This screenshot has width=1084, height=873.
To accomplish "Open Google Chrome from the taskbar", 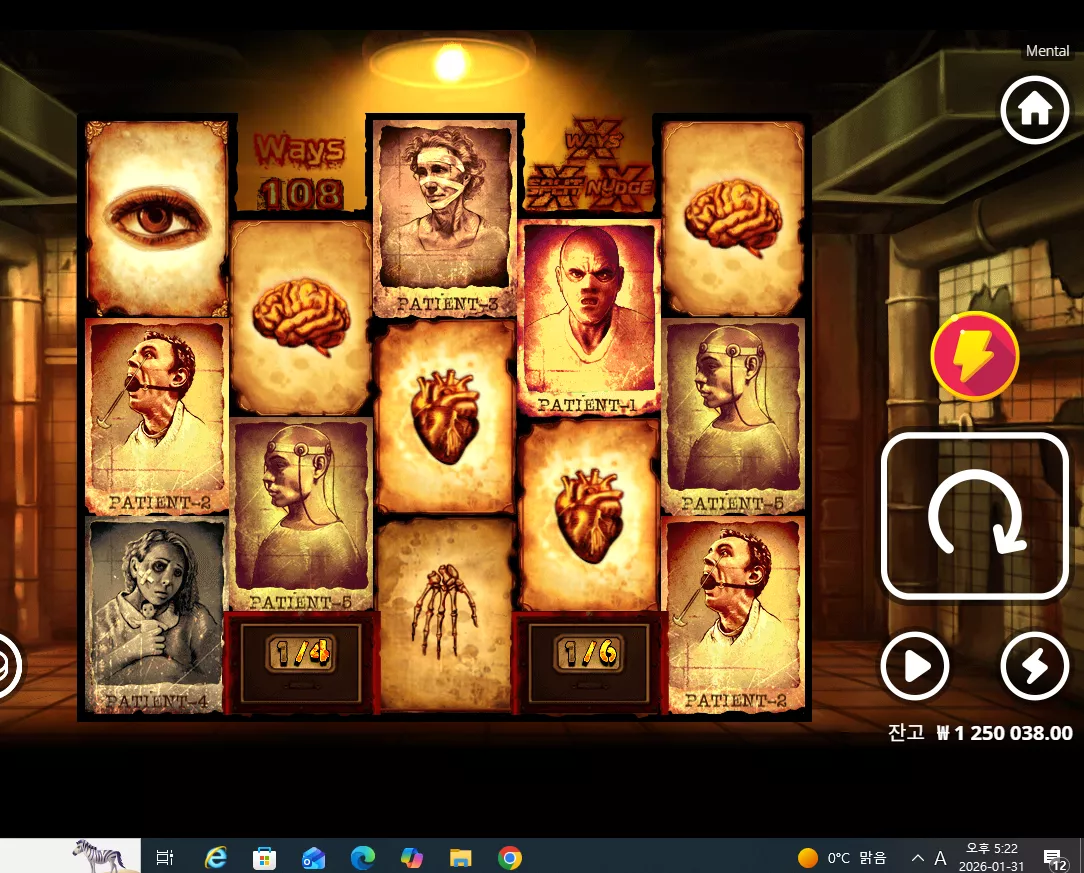I will tap(510, 858).
